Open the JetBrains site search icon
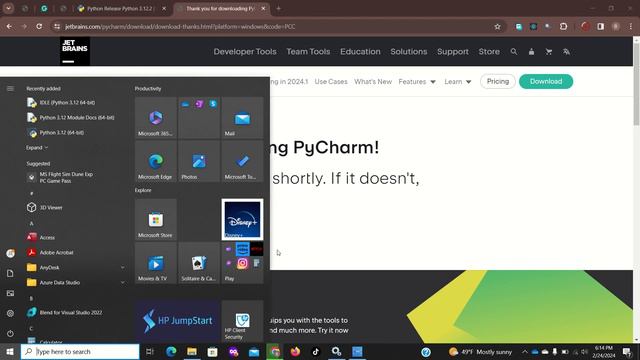The height and width of the screenshot is (360, 640). click(x=513, y=51)
